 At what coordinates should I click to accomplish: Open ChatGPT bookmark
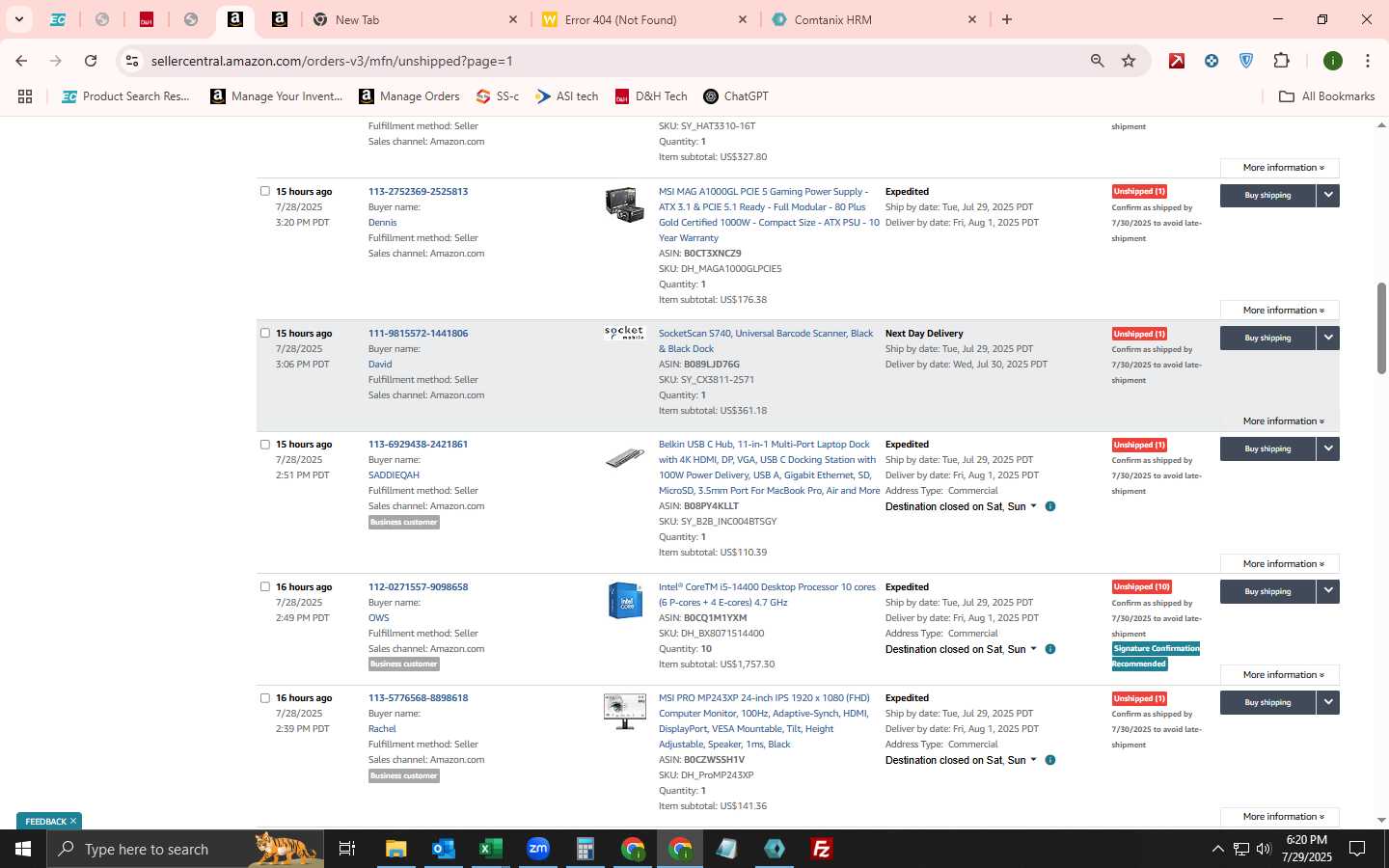click(736, 96)
